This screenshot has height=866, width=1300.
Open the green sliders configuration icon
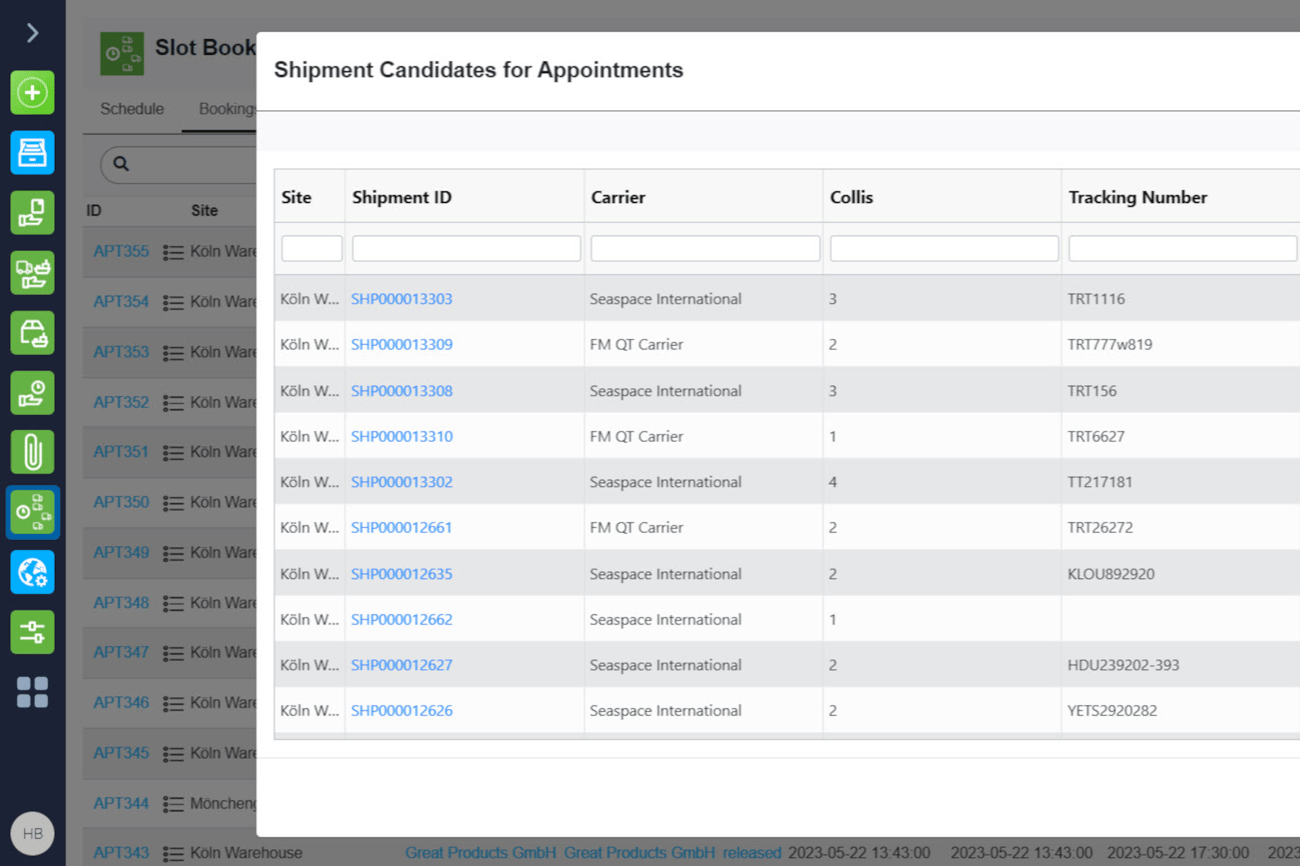(x=32, y=632)
